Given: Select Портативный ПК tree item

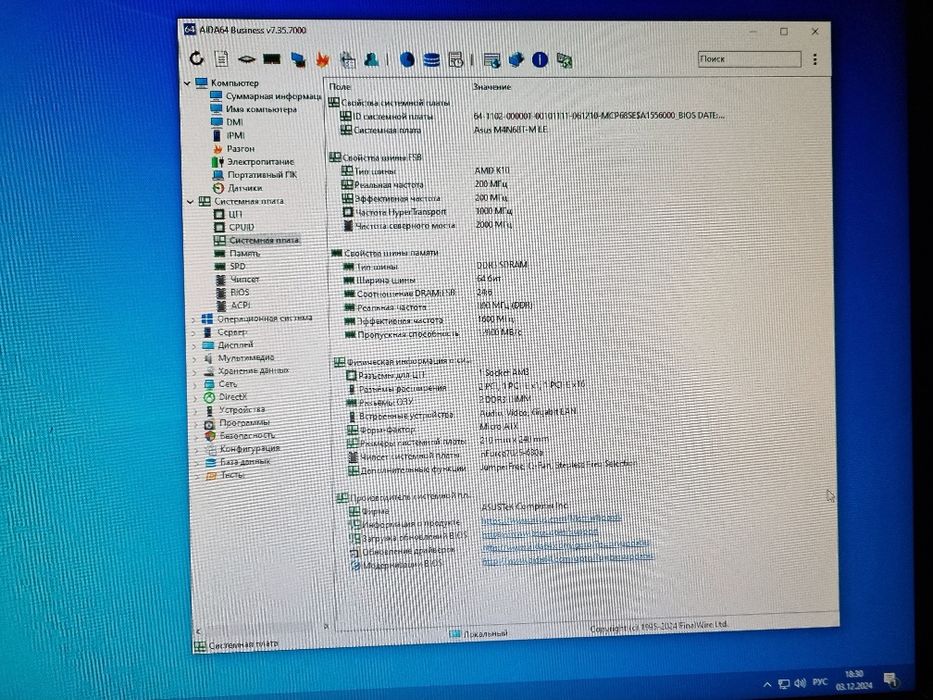Looking at the screenshot, I should pos(262,174).
